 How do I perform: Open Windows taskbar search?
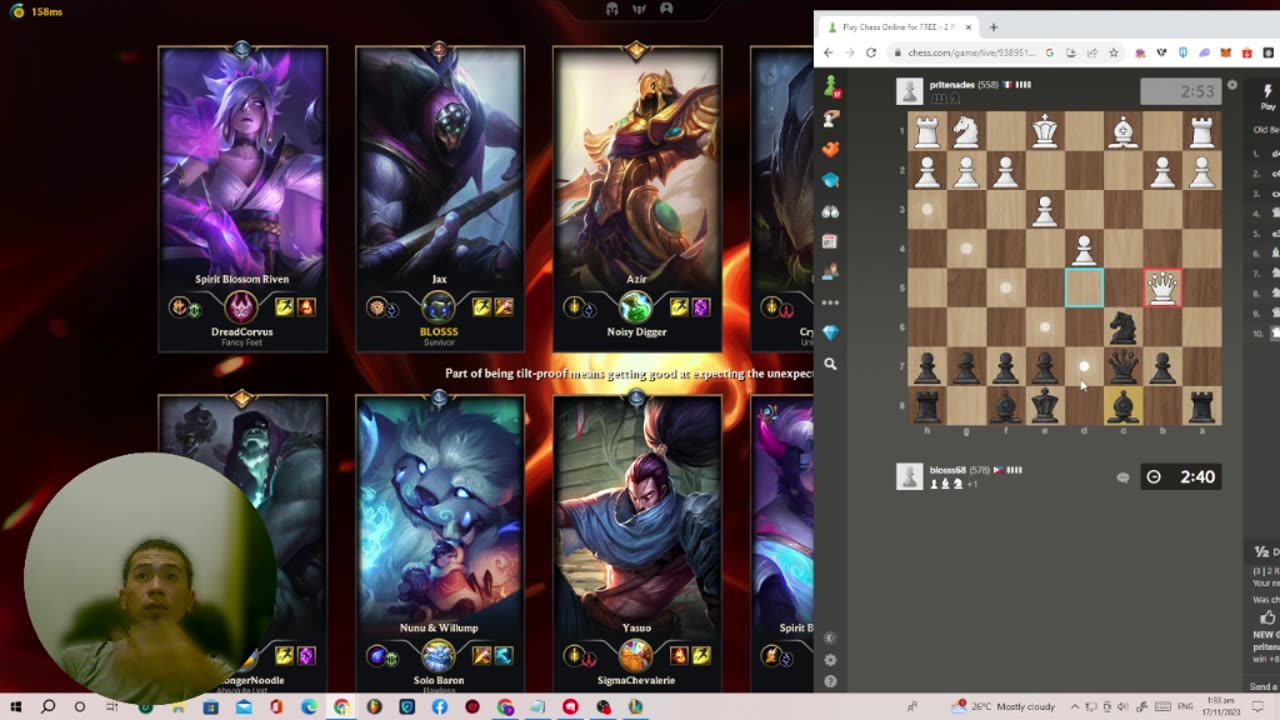click(47, 706)
